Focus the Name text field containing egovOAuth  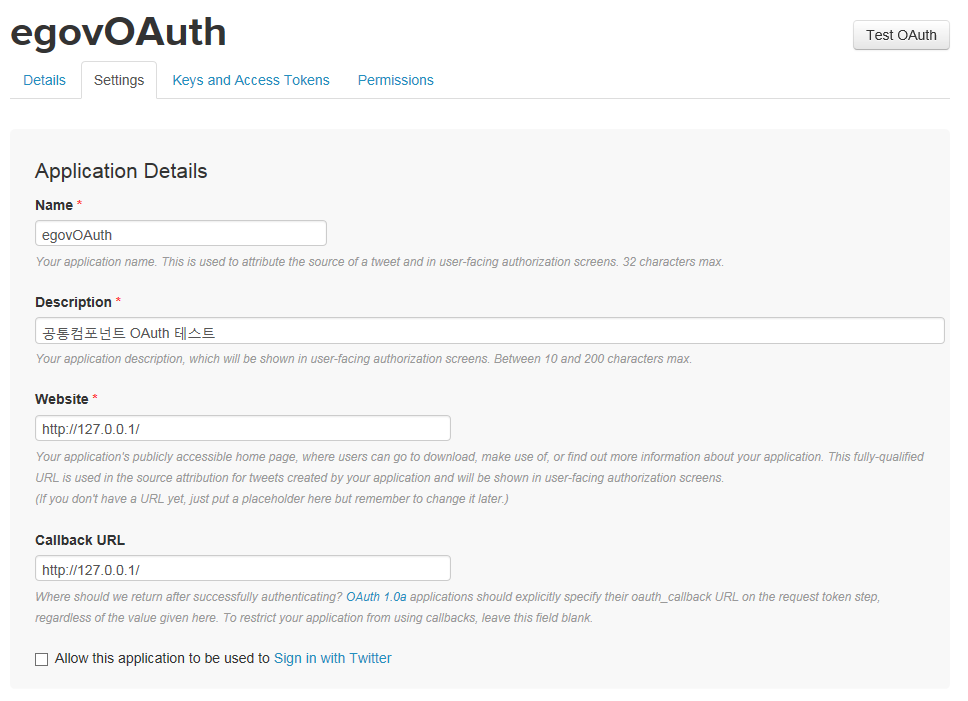[180, 234]
